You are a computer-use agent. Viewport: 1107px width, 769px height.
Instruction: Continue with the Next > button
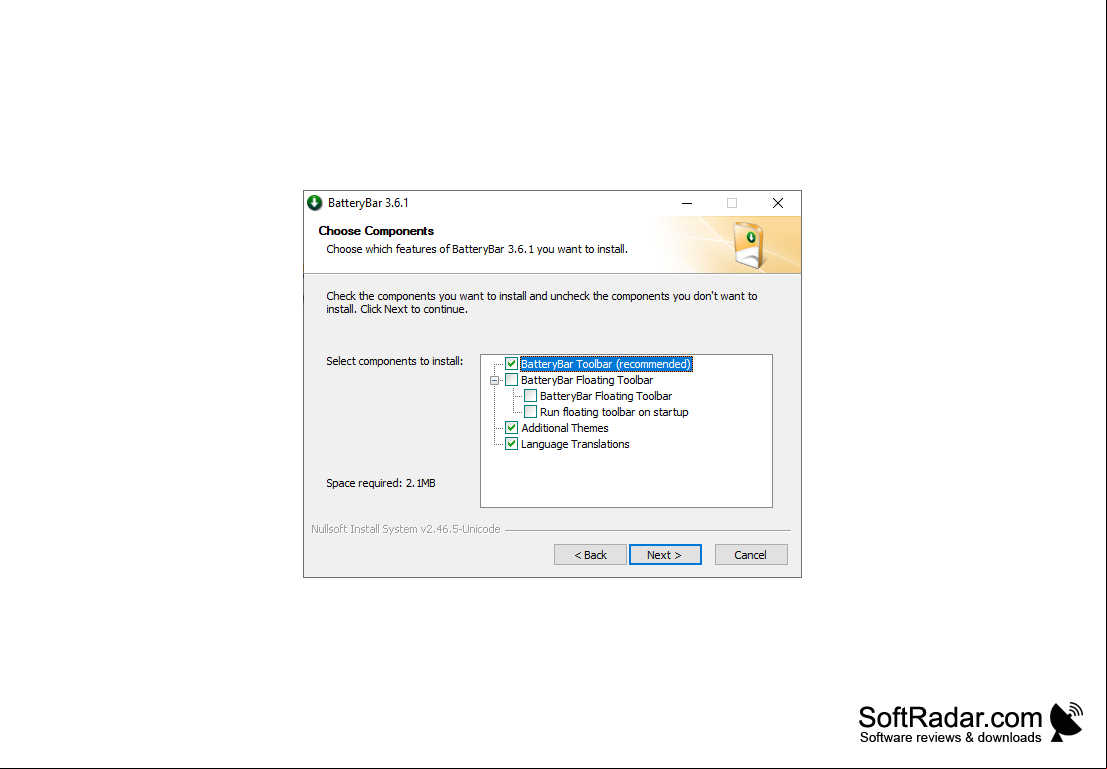pyautogui.click(x=665, y=555)
